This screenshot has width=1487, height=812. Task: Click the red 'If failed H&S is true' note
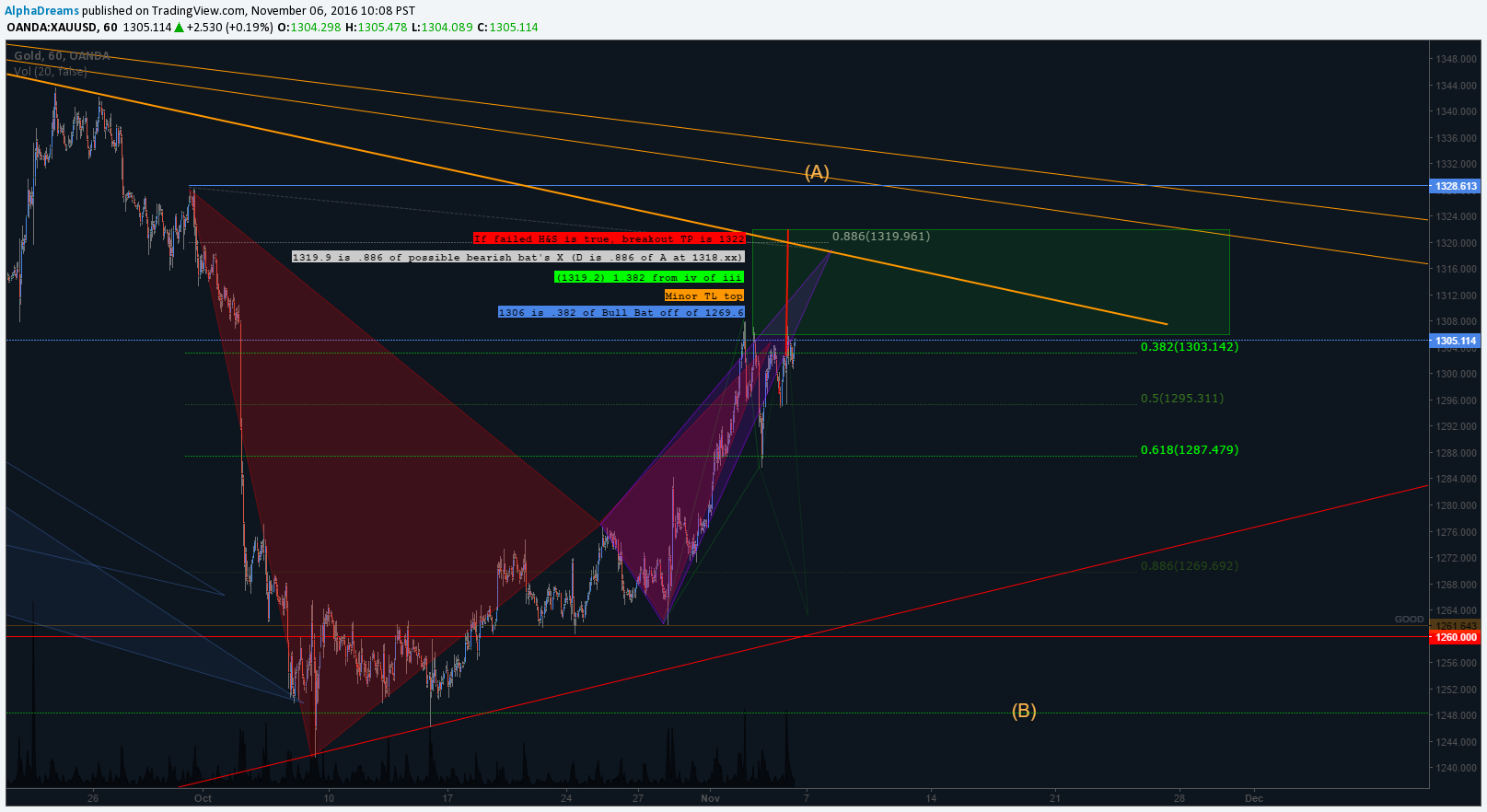click(x=610, y=238)
